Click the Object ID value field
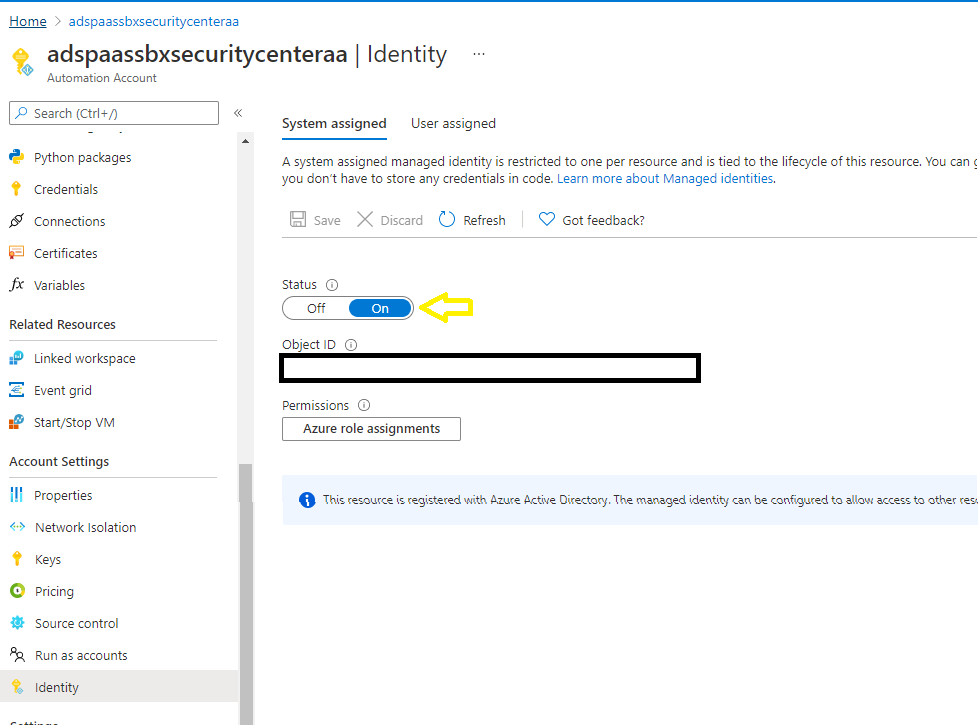The height and width of the screenshot is (725, 978). pyautogui.click(x=490, y=368)
